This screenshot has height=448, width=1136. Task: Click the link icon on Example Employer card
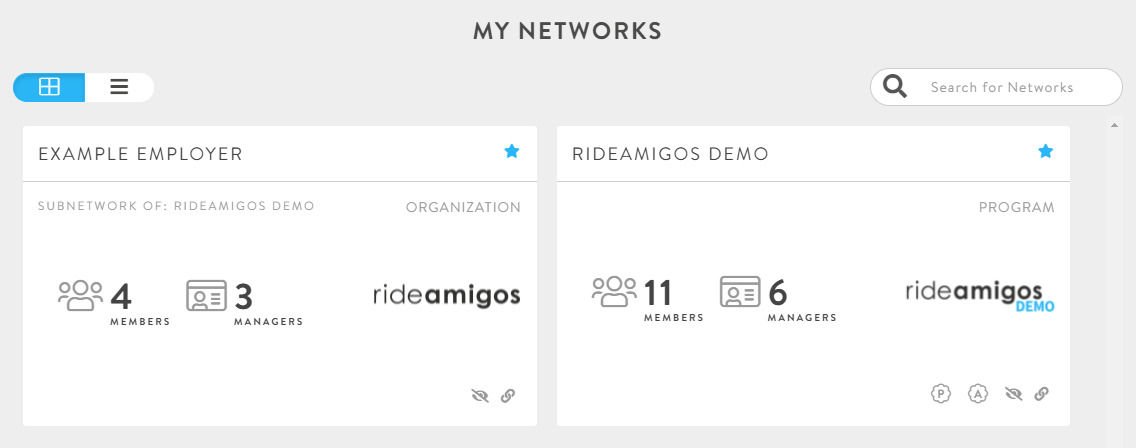(508, 396)
